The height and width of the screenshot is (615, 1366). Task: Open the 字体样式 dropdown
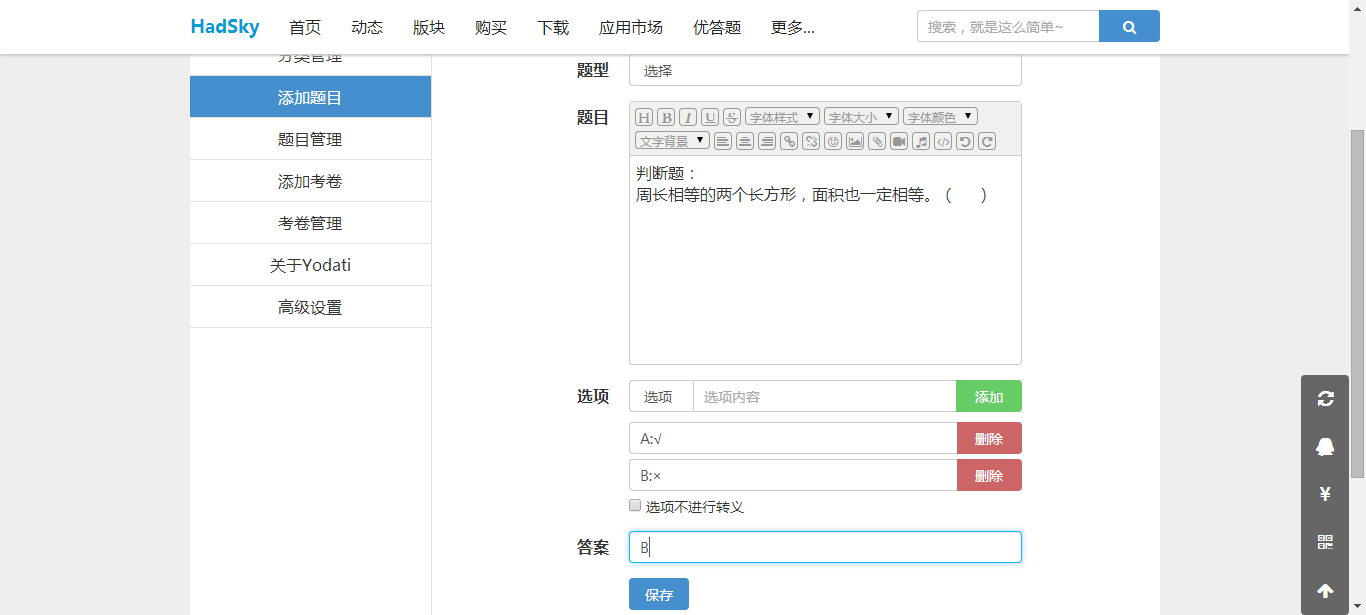(x=782, y=117)
